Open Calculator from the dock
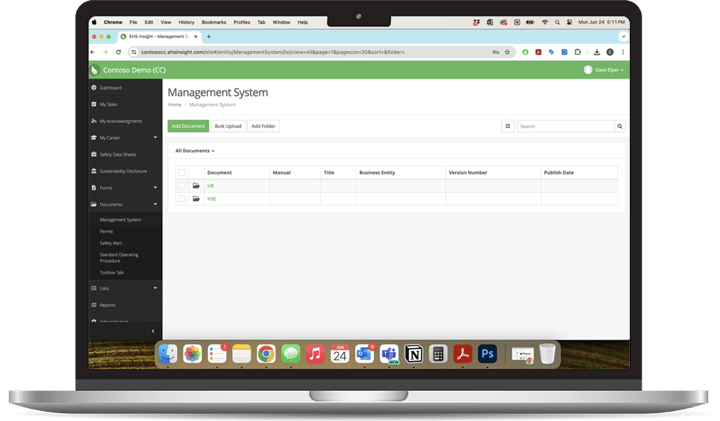720x421 pixels. [438, 354]
